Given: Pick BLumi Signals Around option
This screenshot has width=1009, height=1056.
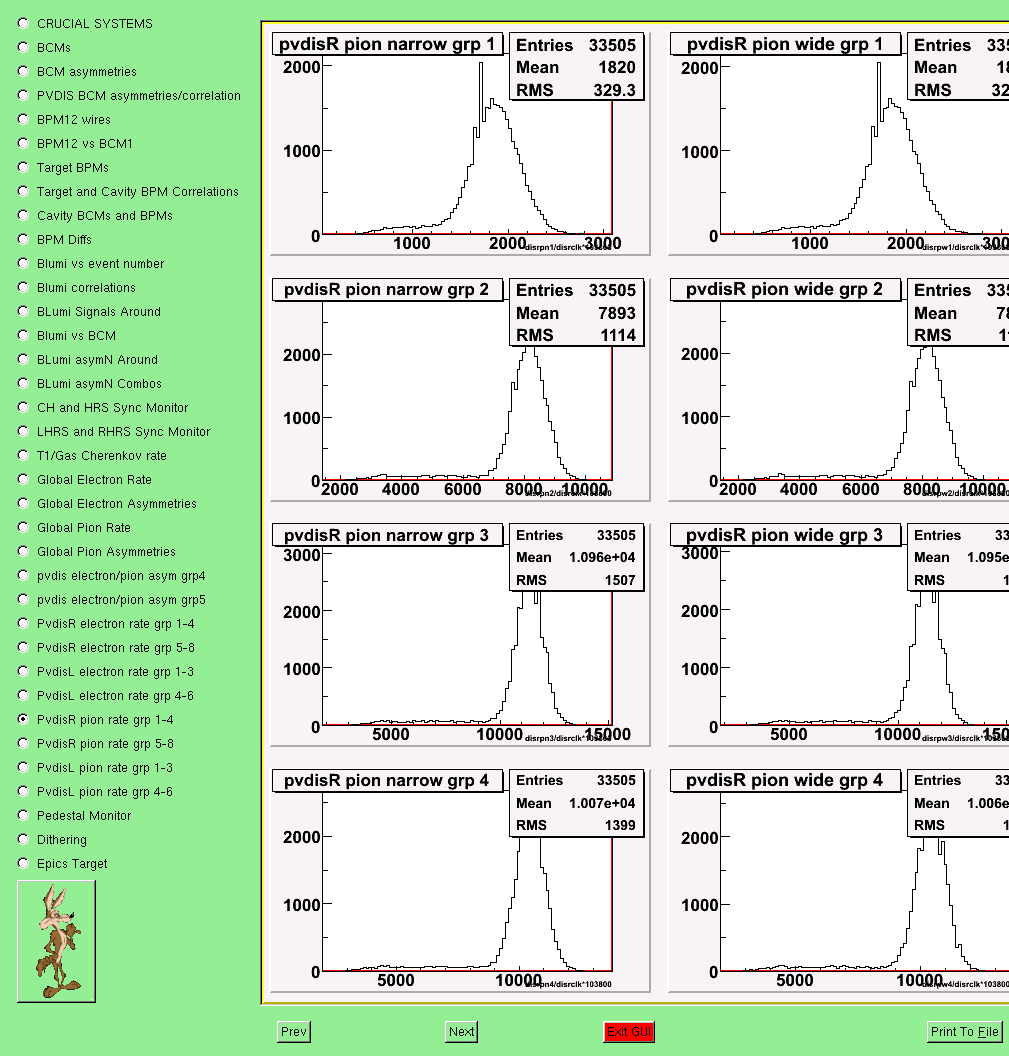Looking at the screenshot, I should (24, 312).
